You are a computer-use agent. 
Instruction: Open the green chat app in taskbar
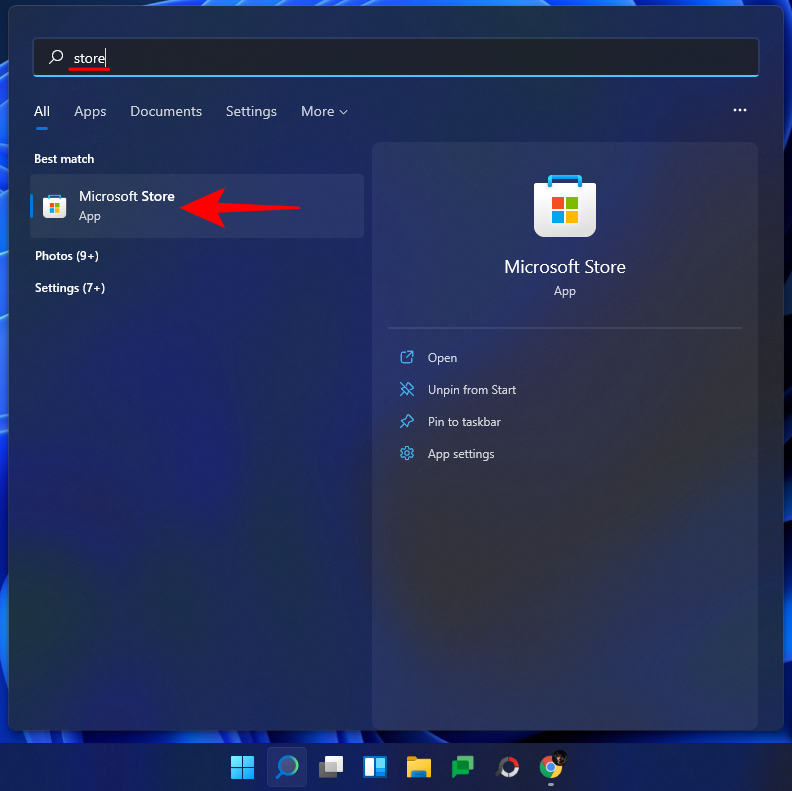tap(462, 767)
